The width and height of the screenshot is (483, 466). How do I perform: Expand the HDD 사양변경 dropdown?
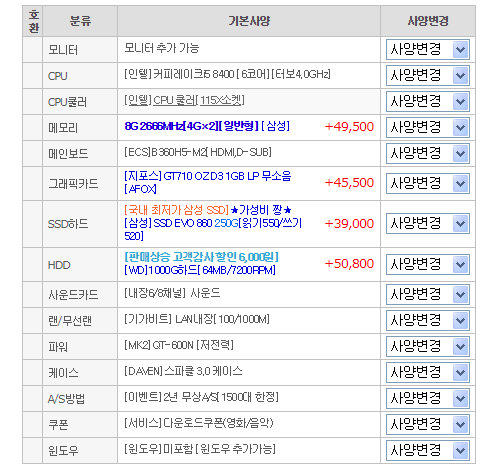pyautogui.click(x=428, y=265)
